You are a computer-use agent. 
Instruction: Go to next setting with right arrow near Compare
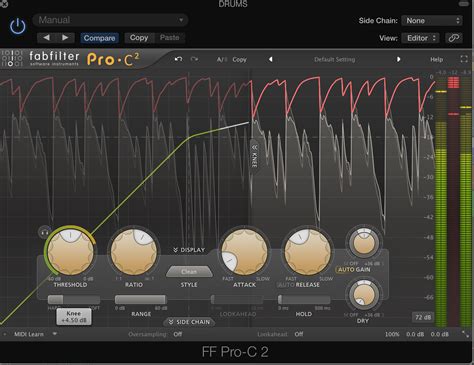tap(65, 38)
